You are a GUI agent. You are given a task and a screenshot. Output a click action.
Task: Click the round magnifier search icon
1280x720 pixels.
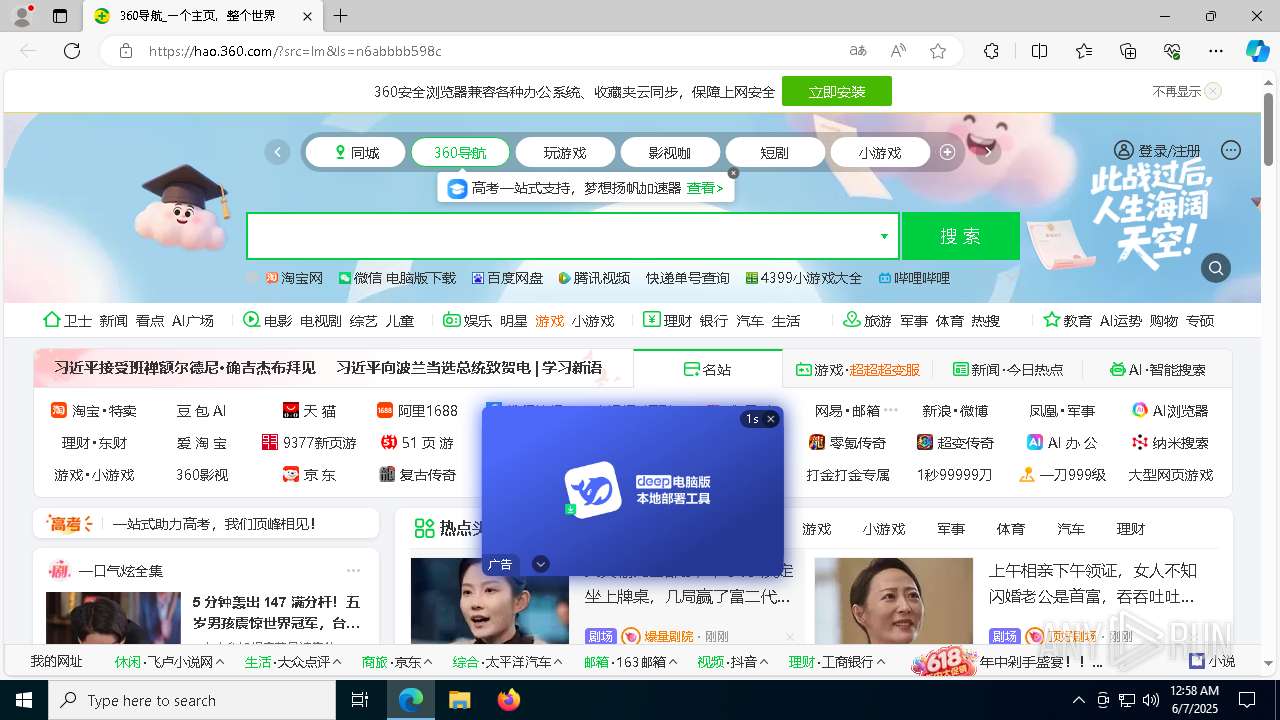click(1216, 268)
